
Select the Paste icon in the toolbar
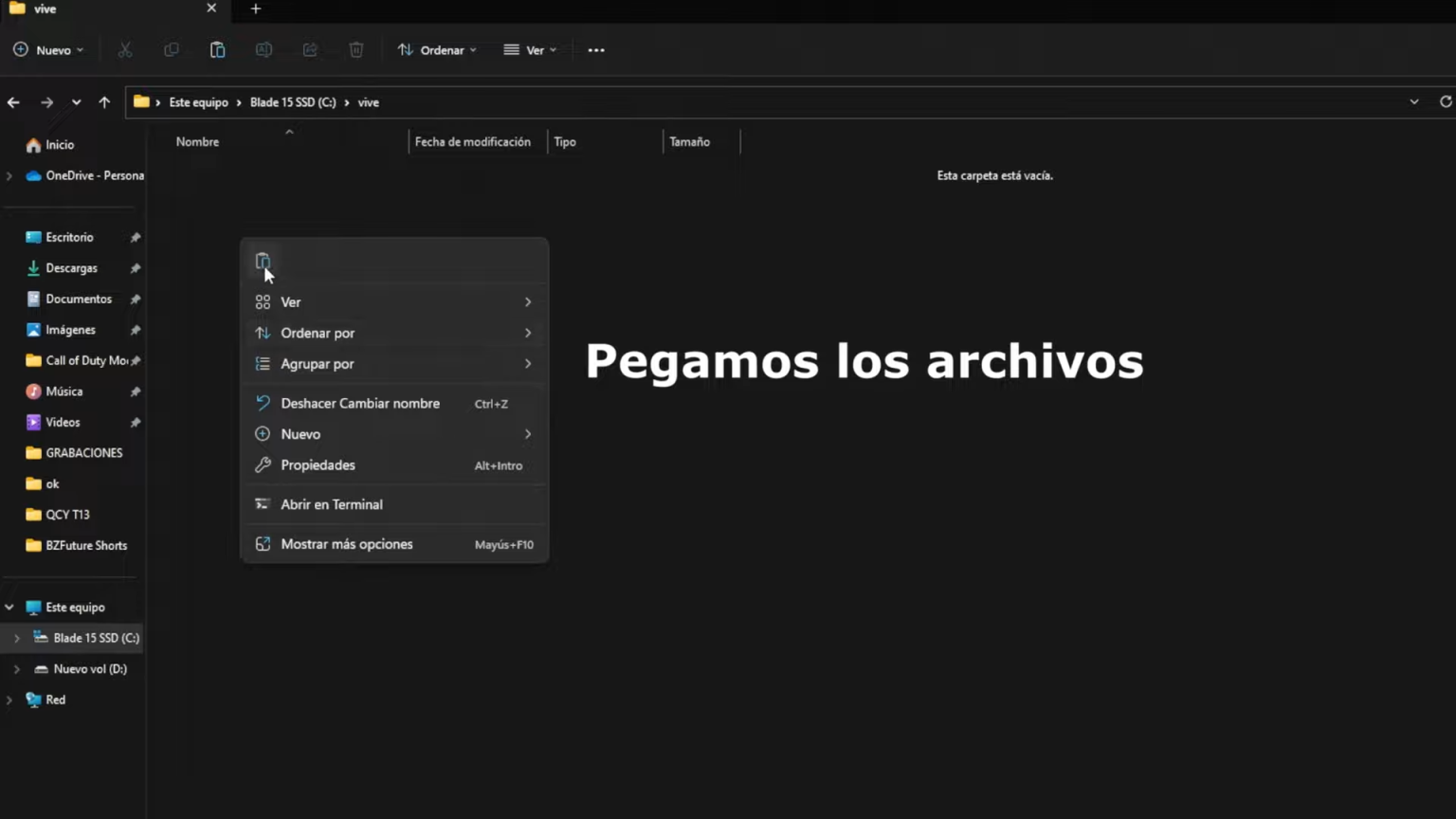[217, 49]
